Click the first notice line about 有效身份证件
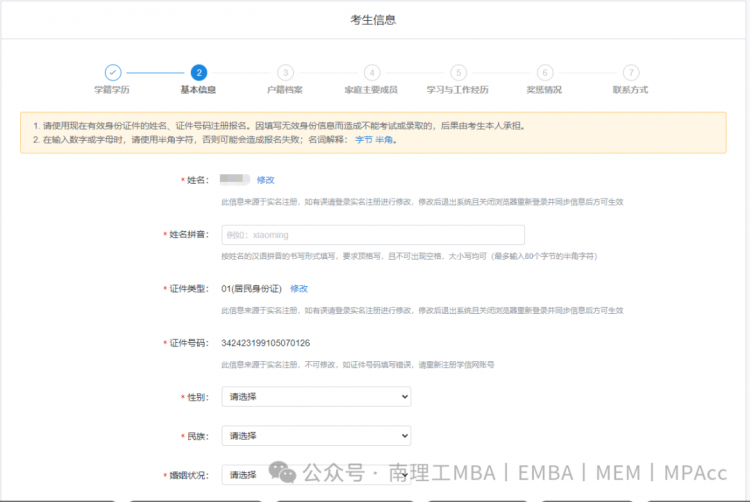The image size is (750, 502). pyautogui.click(x=280, y=126)
